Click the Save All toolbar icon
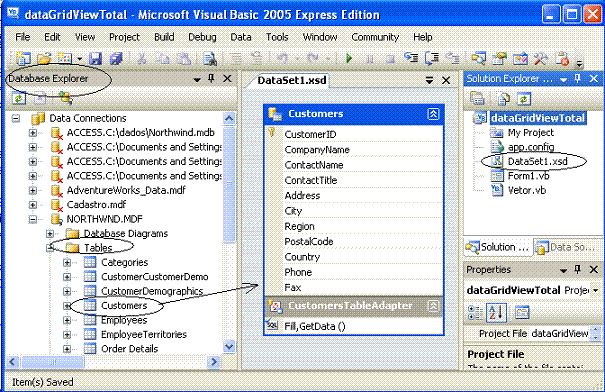Image resolution: width=605 pixels, height=392 pixels. (x=116, y=58)
